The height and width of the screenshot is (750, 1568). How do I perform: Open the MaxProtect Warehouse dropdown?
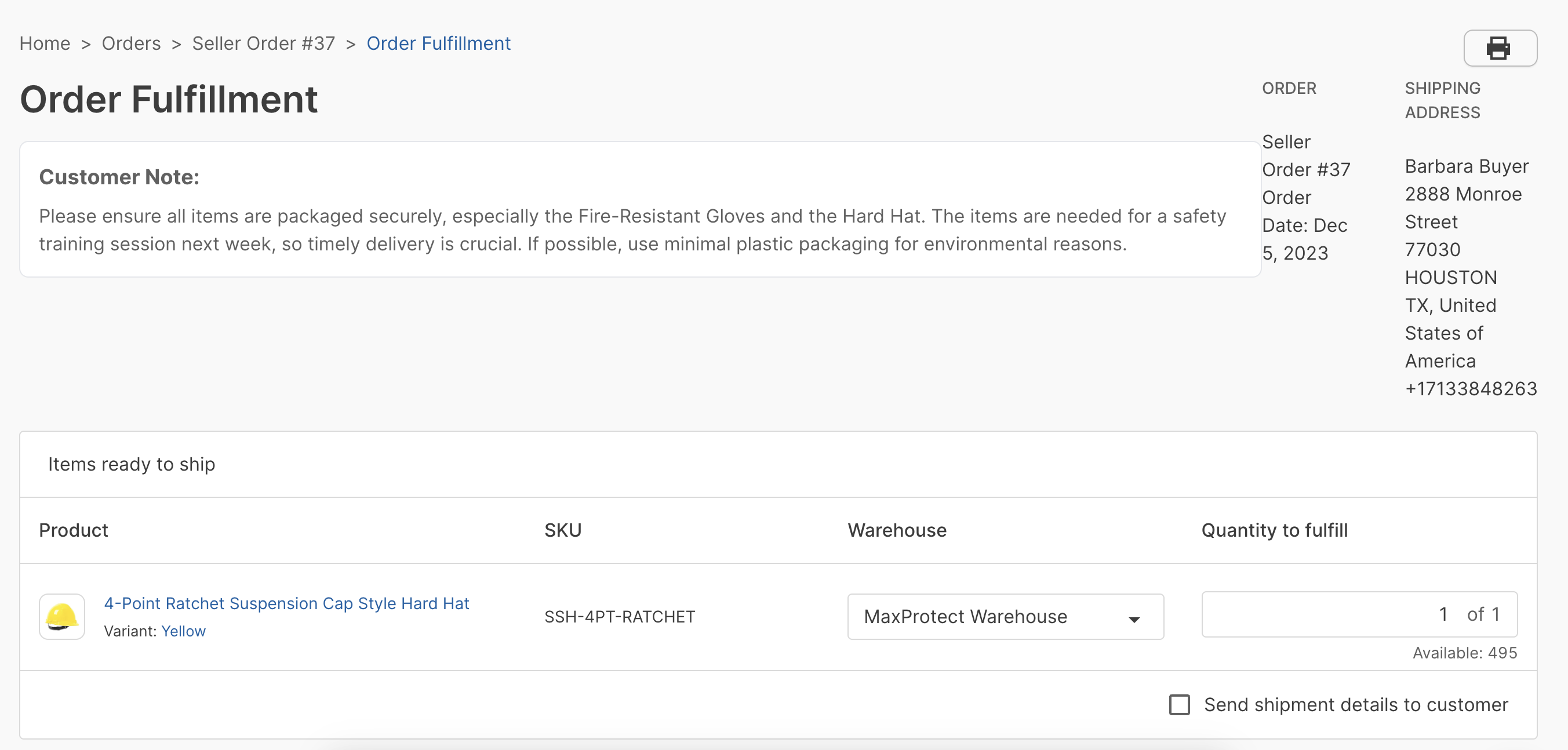(1005, 616)
